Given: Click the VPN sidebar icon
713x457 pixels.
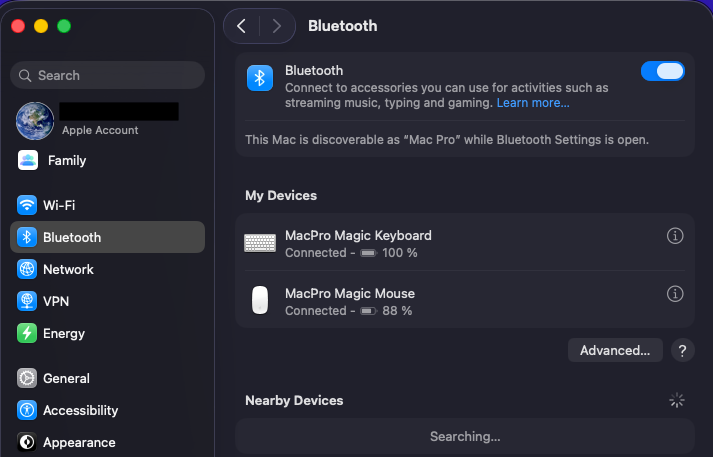Looking at the screenshot, I should coord(27,301).
